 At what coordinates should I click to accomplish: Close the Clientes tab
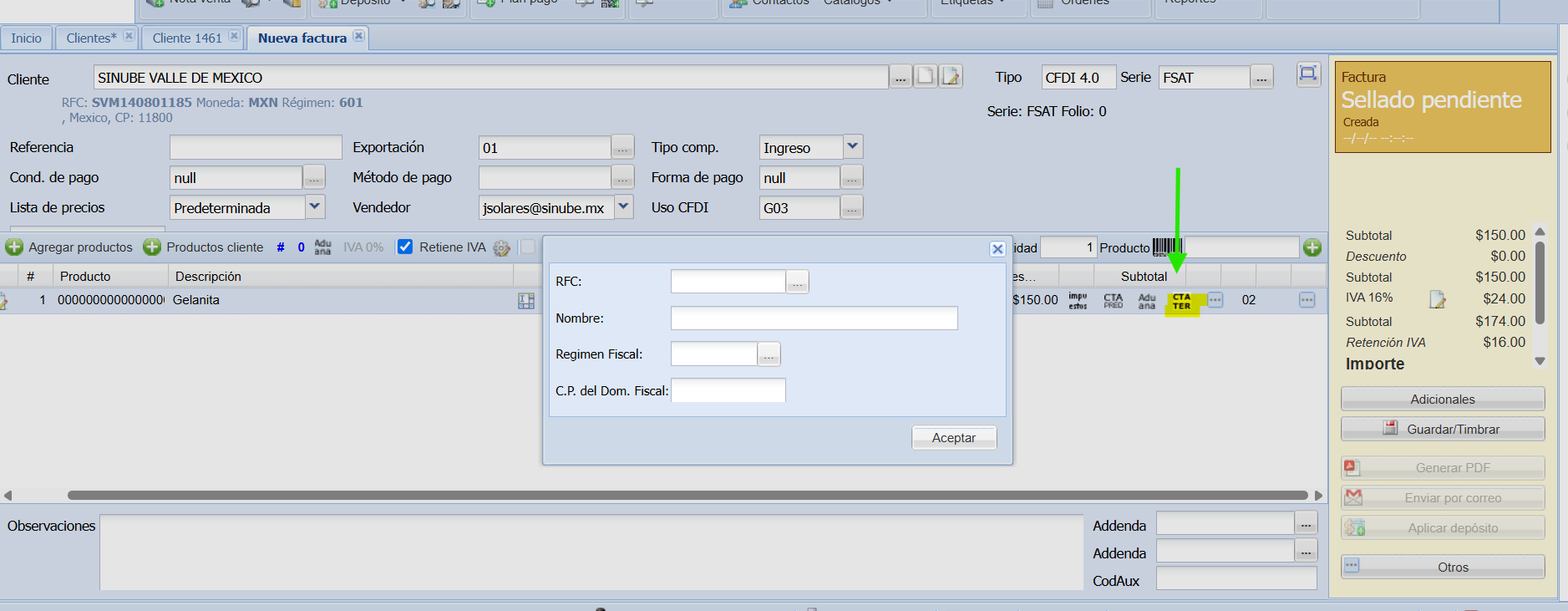(x=129, y=36)
